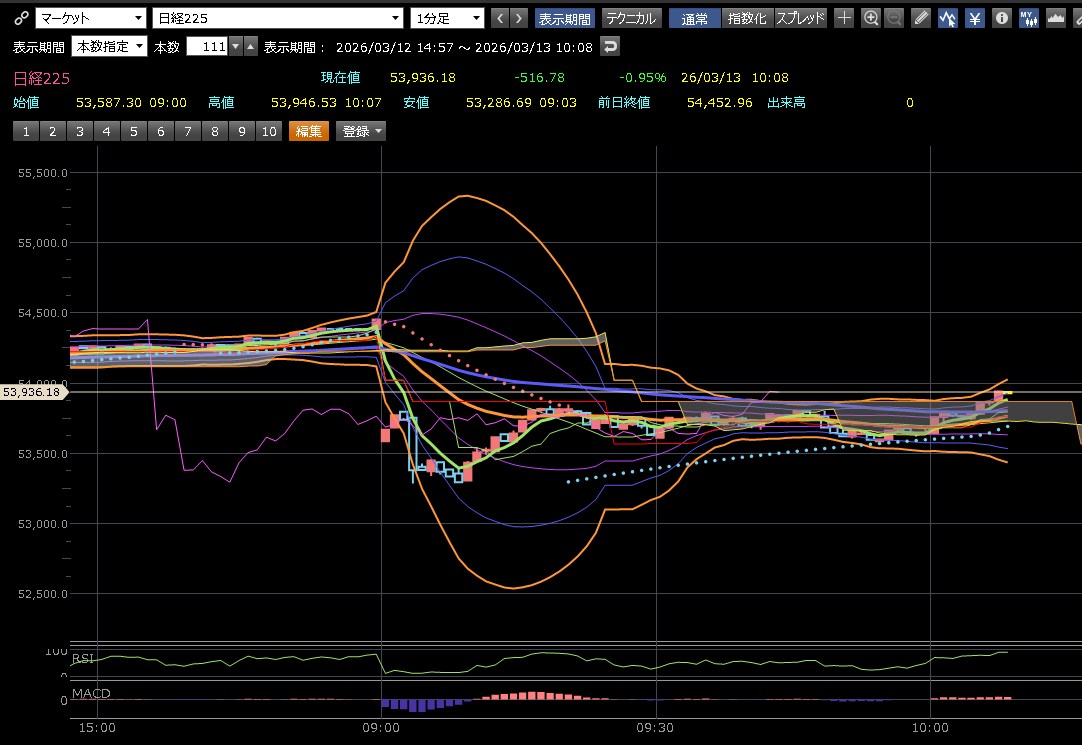Open the info icon
Image resolution: width=1082 pixels, height=745 pixels.
coord(1001,18)
